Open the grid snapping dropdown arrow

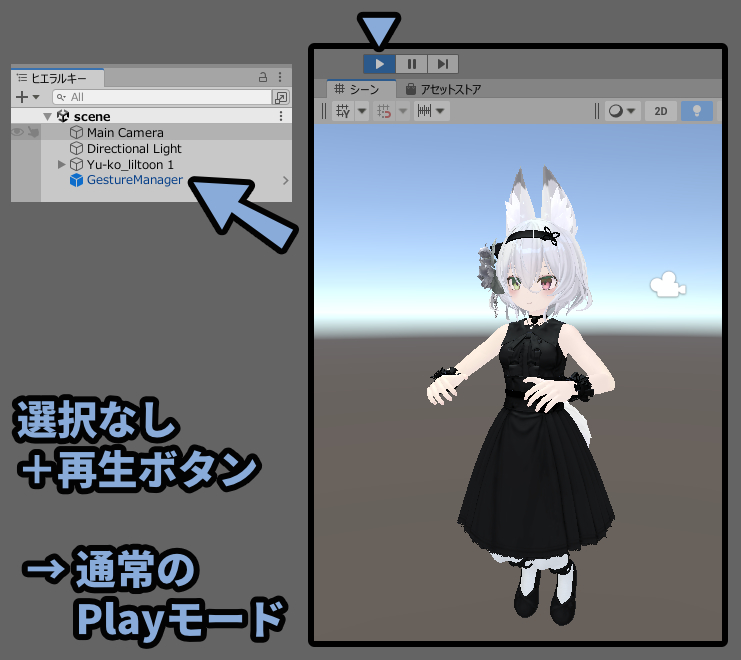(x=403, y=111)
